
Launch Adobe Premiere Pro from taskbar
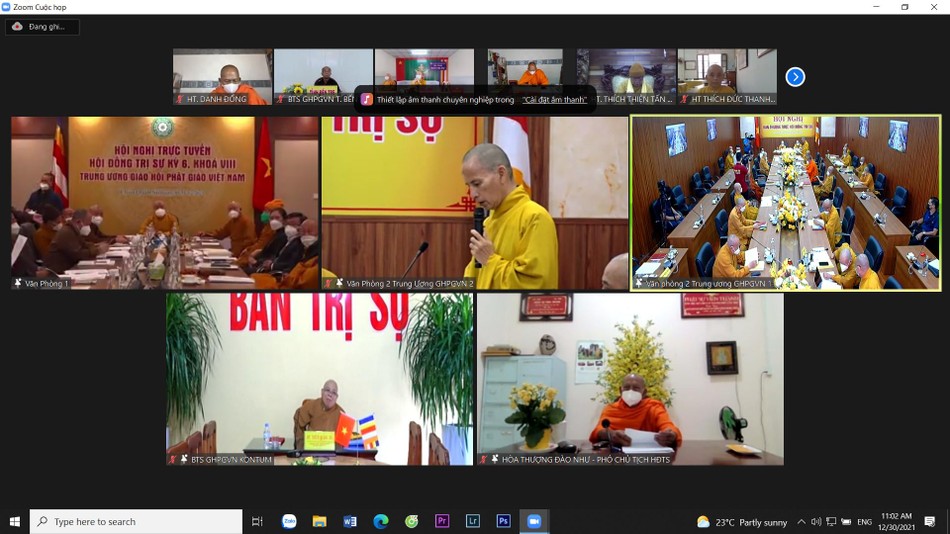click(x=442, y=521)
